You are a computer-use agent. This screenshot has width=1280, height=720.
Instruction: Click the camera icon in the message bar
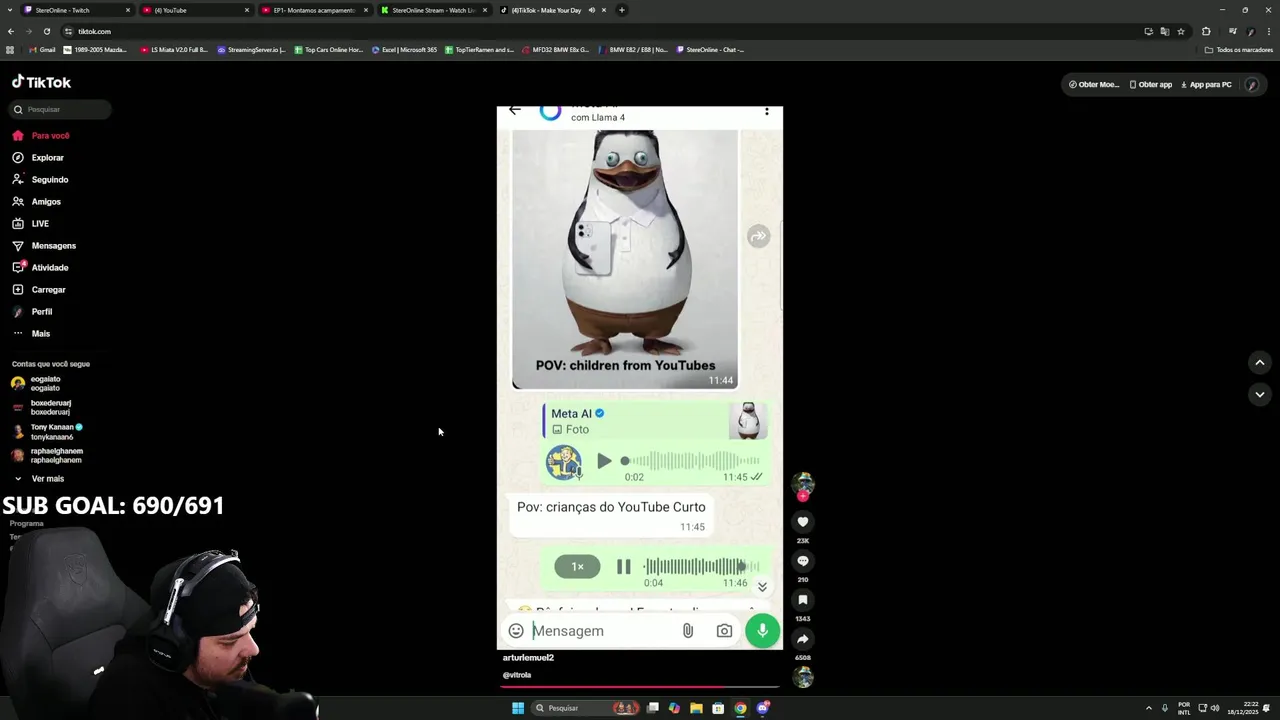(724, 631)
